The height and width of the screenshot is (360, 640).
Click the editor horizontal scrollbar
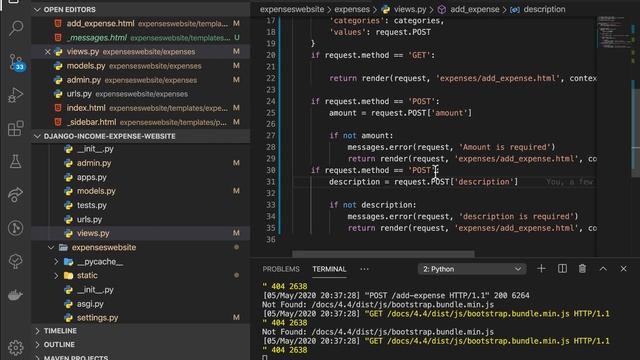pos(383,254)
